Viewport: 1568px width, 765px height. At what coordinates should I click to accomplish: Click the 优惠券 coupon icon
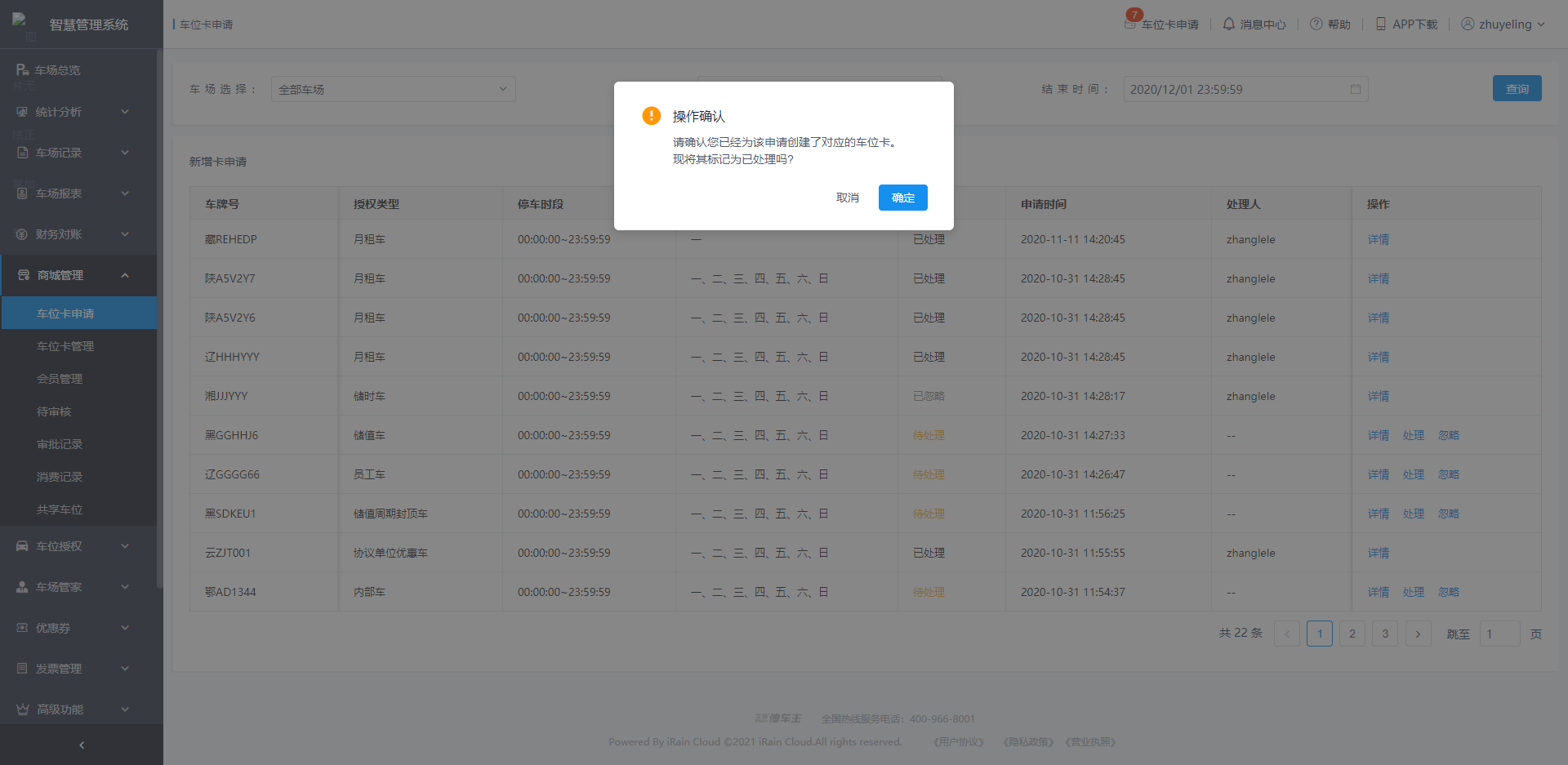[x=23, y=628]
